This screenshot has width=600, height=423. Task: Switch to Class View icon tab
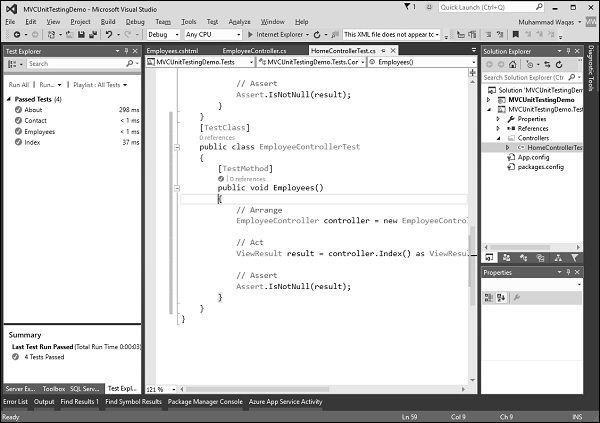523,258
